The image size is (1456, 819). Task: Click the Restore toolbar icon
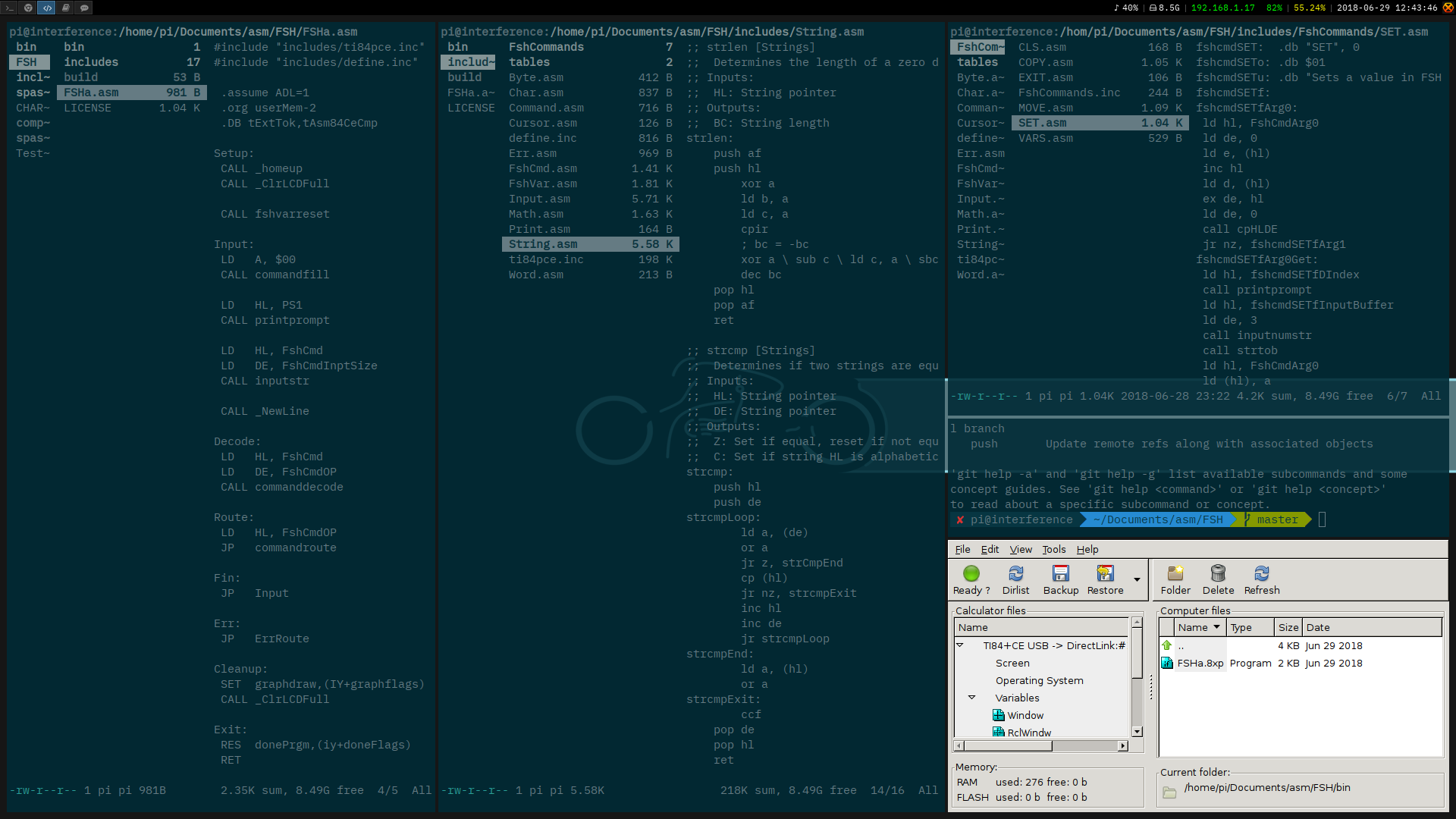[1105, 573]
